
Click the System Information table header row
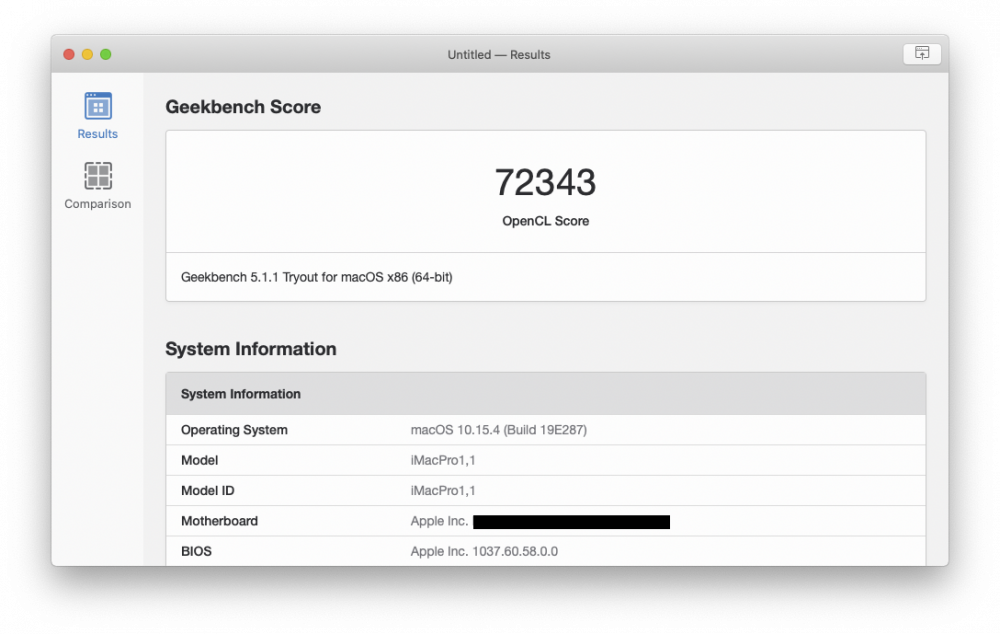point(545,394)
